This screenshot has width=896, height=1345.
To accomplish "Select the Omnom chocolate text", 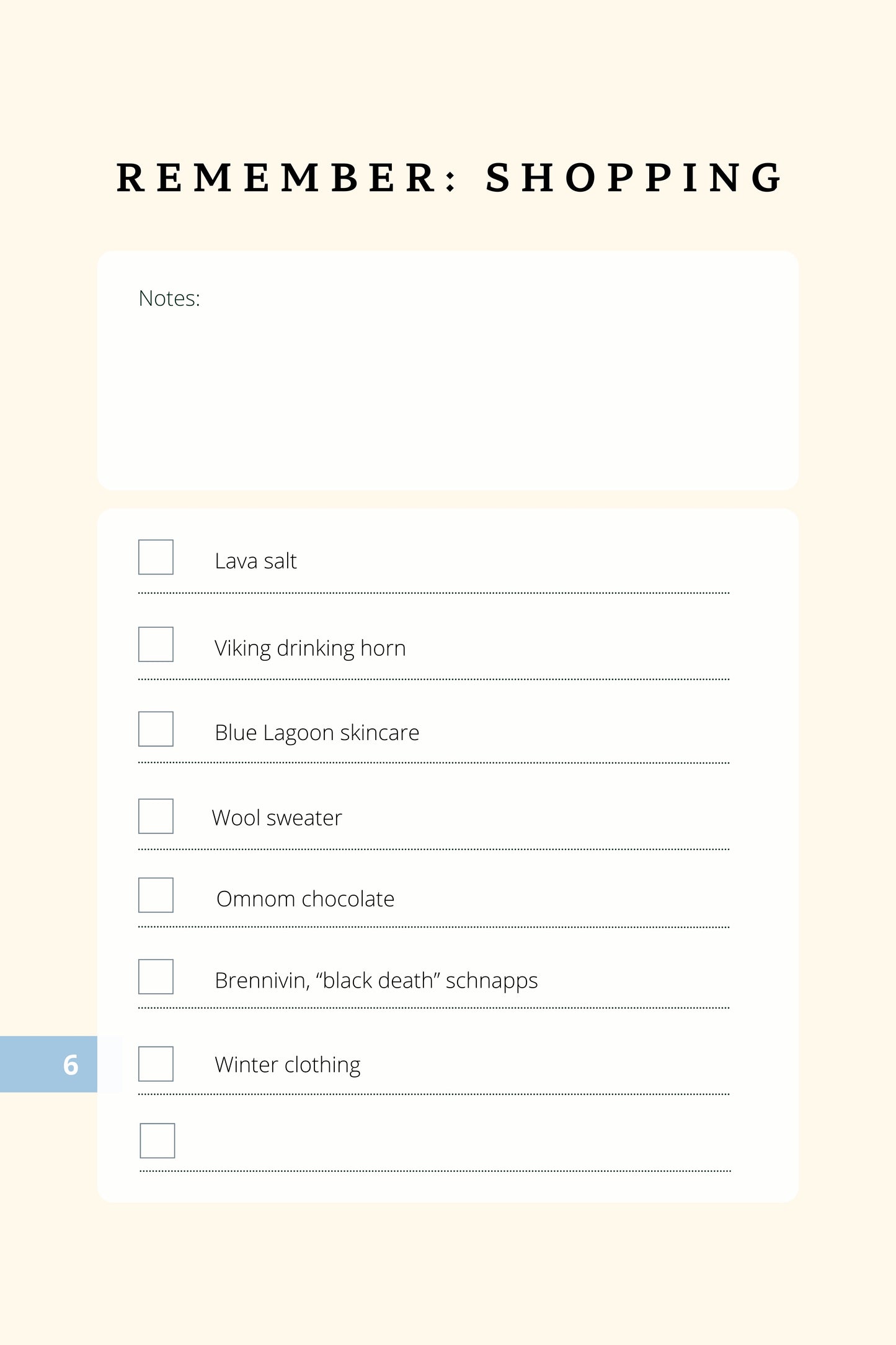I will click(305, 899).
